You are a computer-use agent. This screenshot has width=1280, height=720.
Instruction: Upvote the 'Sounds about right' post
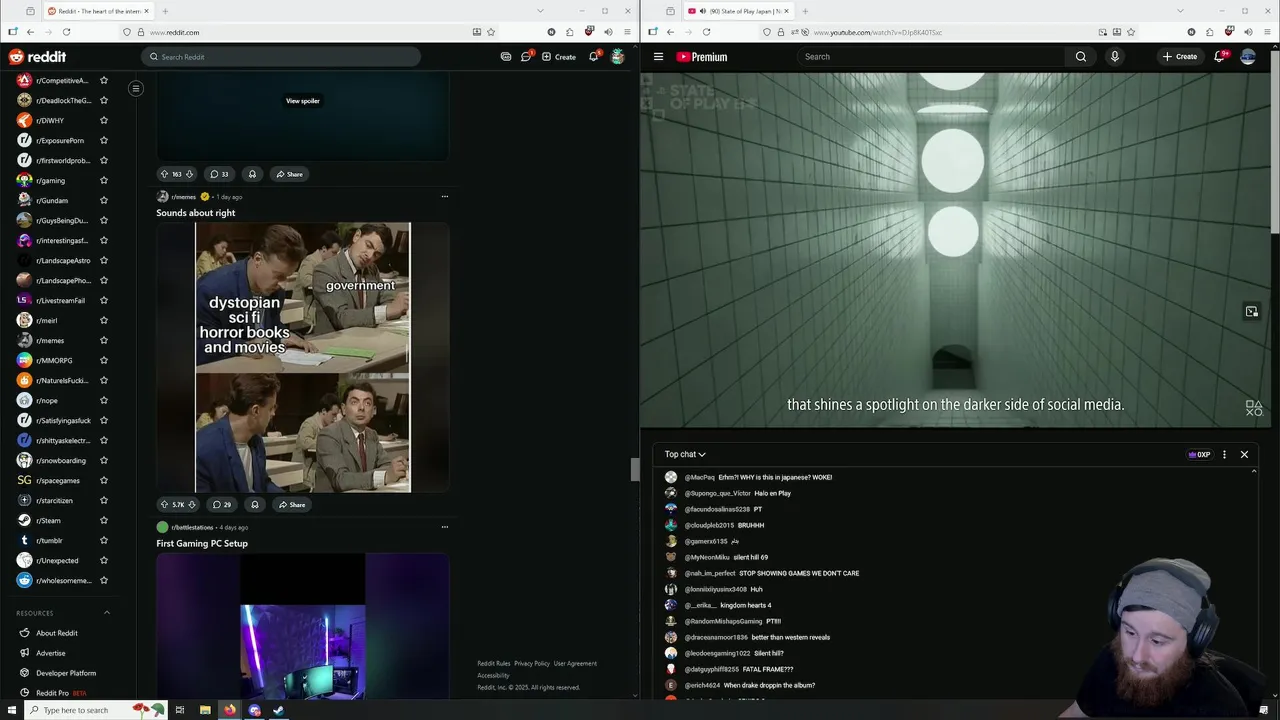click(x=165, y=505)
